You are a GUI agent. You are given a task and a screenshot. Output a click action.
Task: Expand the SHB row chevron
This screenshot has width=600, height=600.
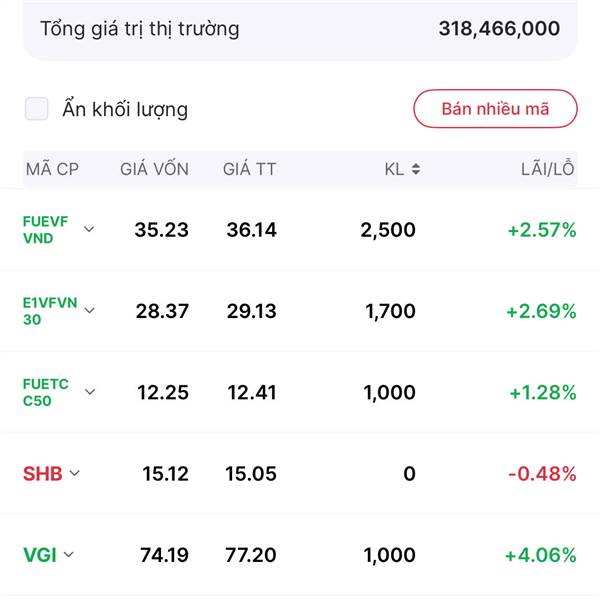click(x=75, y=473)
